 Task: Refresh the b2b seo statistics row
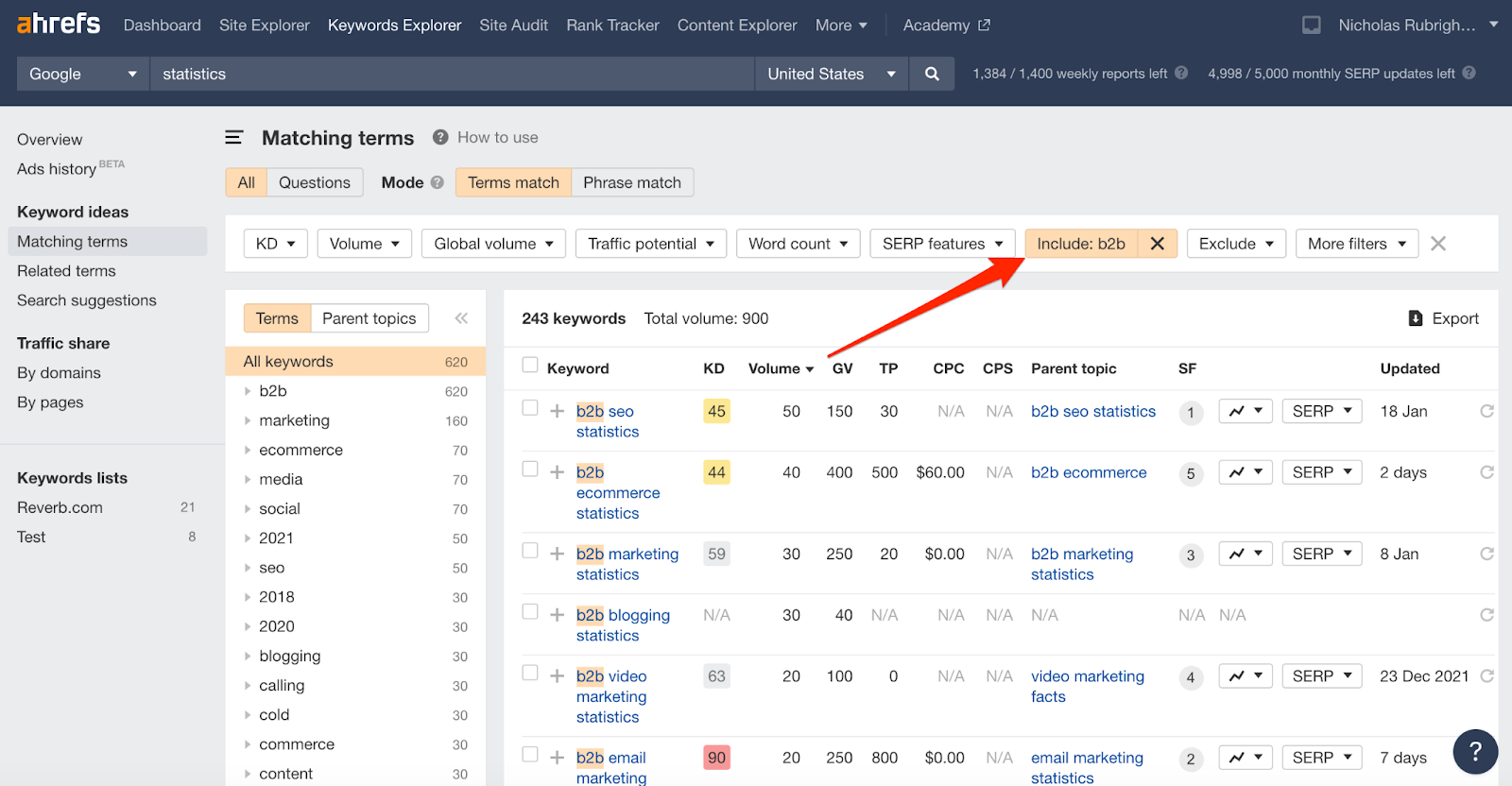click(x=1486, y=411)
